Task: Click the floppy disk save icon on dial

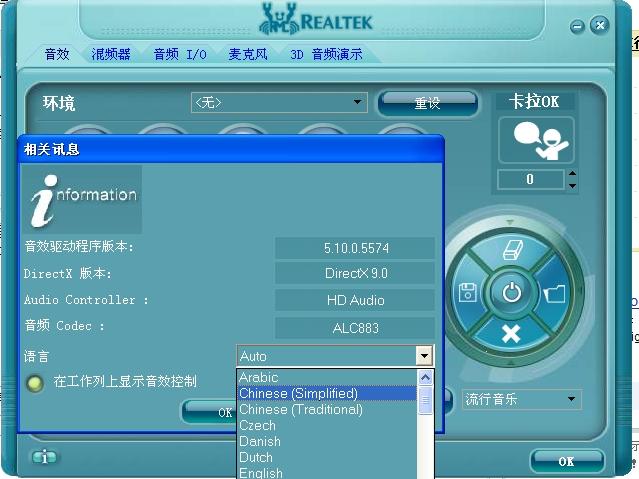Action: [x=467, y=292]
